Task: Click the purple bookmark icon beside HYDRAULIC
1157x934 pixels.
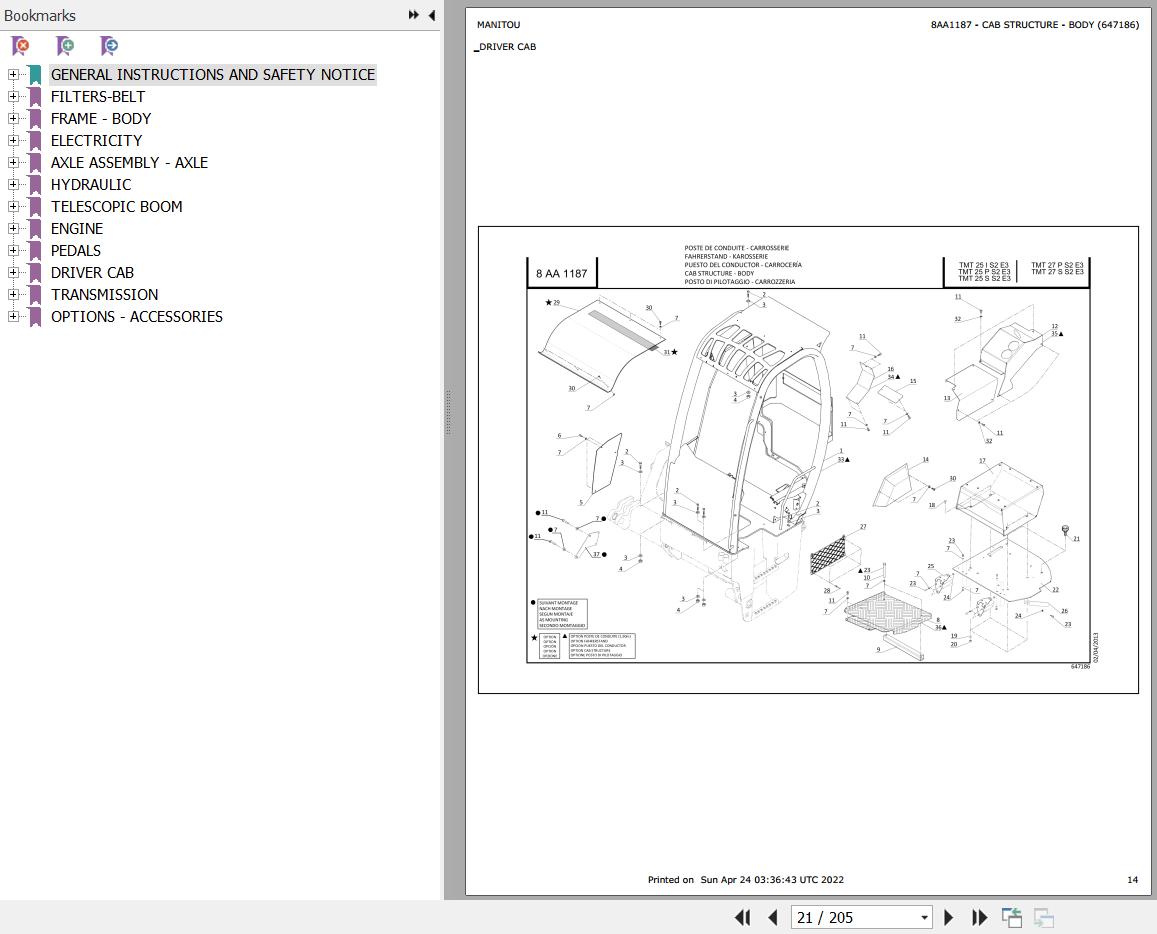Action: [x=34, y=184]
